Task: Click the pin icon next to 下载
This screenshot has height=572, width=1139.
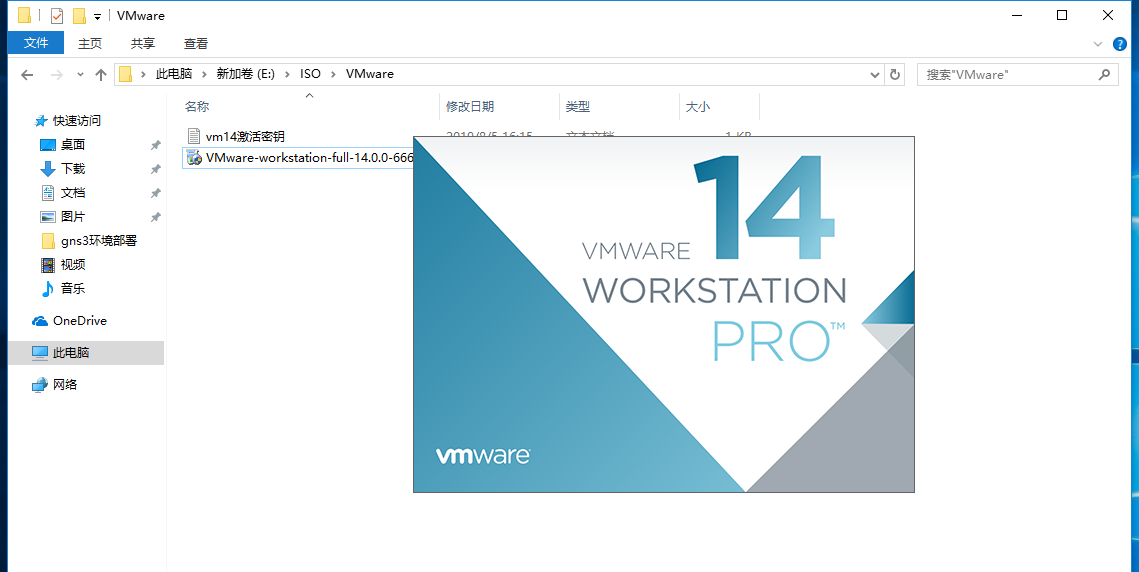Action: (155, 169)
